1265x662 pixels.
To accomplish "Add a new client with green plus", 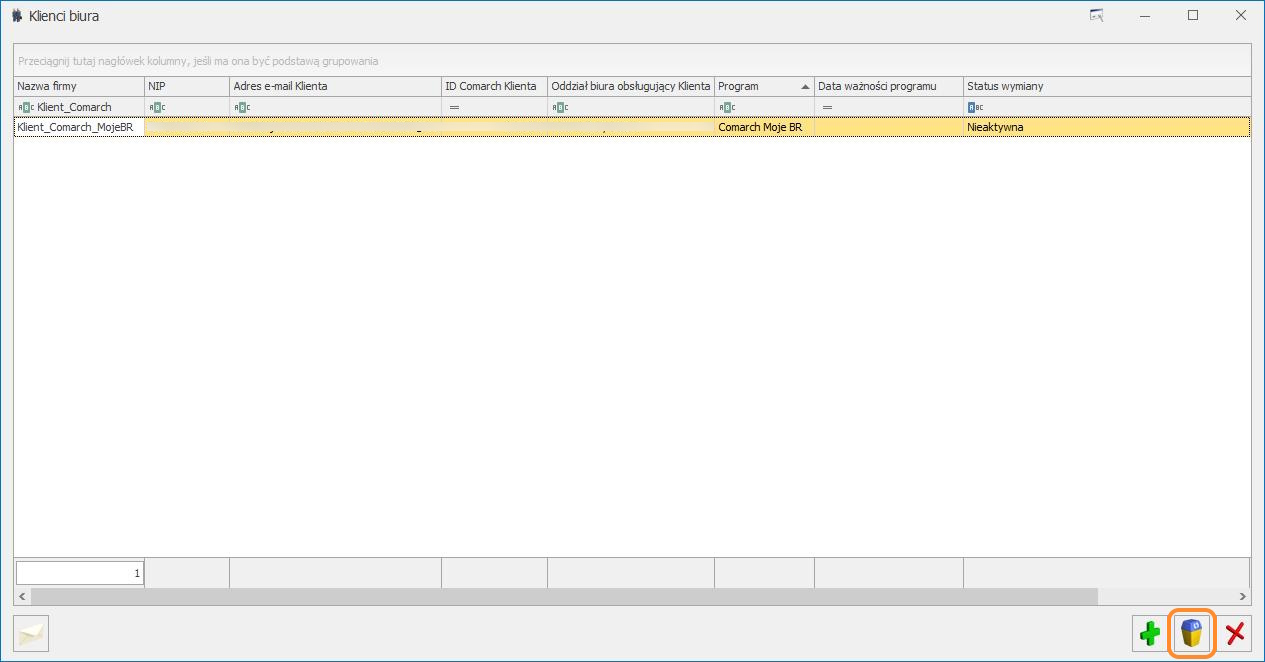I will coord(1150,633).
